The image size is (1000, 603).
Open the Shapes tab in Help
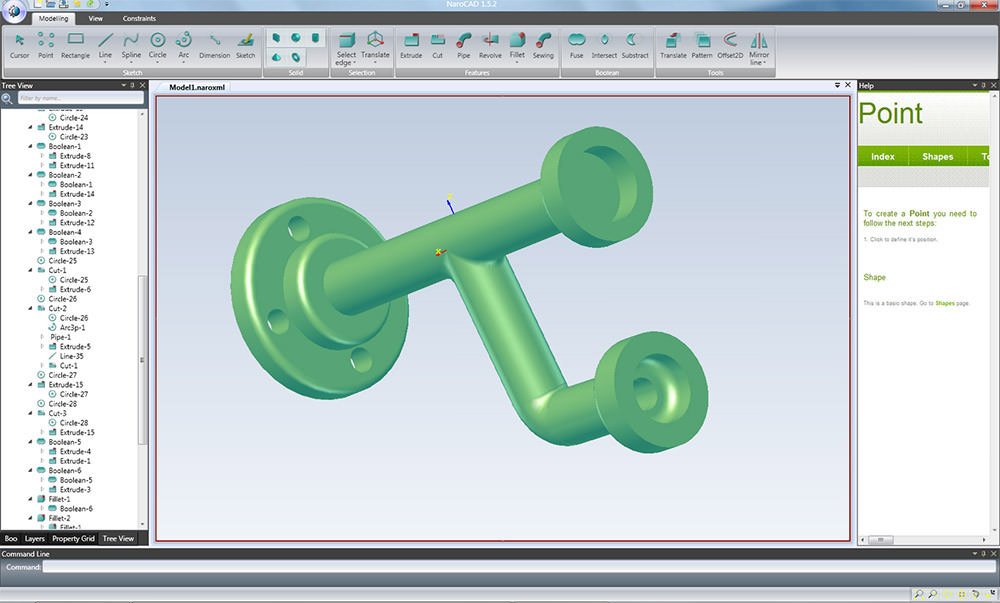tap(937, 157)
